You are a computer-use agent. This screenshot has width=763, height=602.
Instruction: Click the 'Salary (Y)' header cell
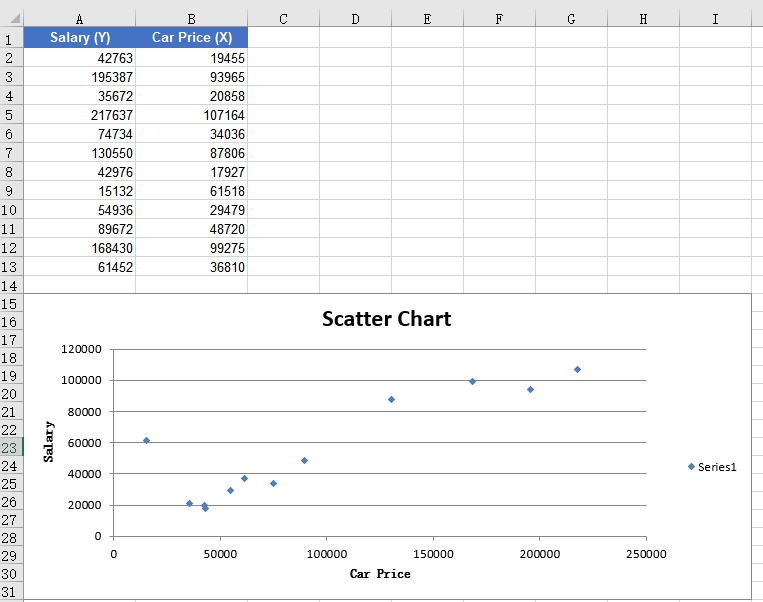(x=79, y=37)
